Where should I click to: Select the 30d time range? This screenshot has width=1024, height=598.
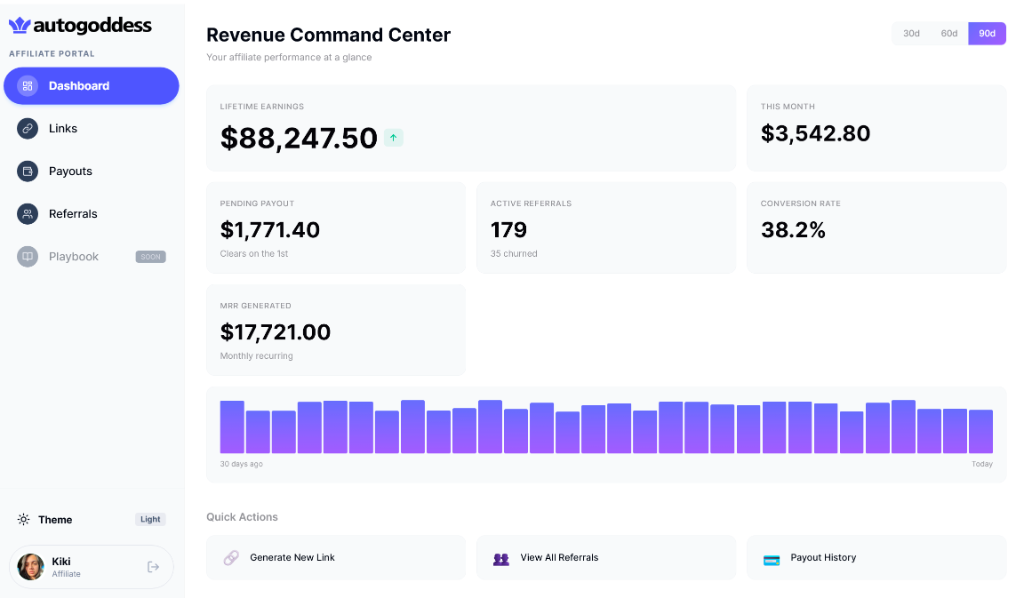pos(911,33)
